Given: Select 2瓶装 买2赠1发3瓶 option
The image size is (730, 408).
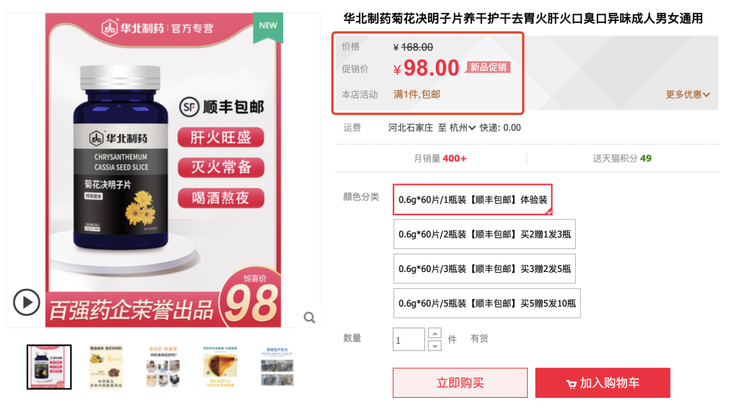Looking at the screenshot, I should point(484,234).
